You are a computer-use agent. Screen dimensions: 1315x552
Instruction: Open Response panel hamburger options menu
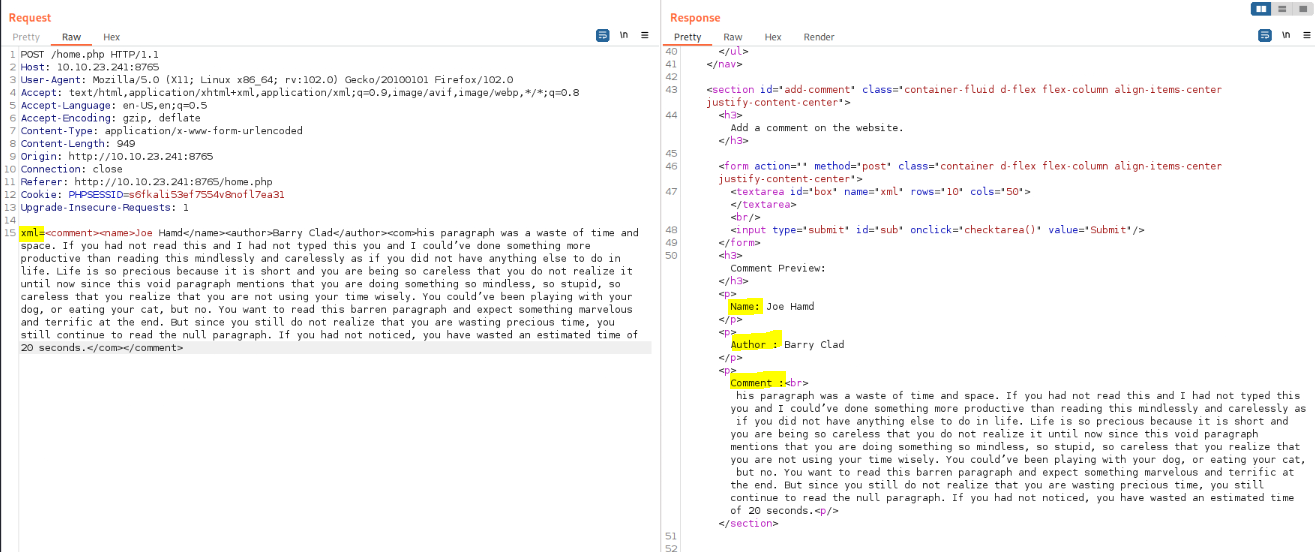pos(1305,35)
